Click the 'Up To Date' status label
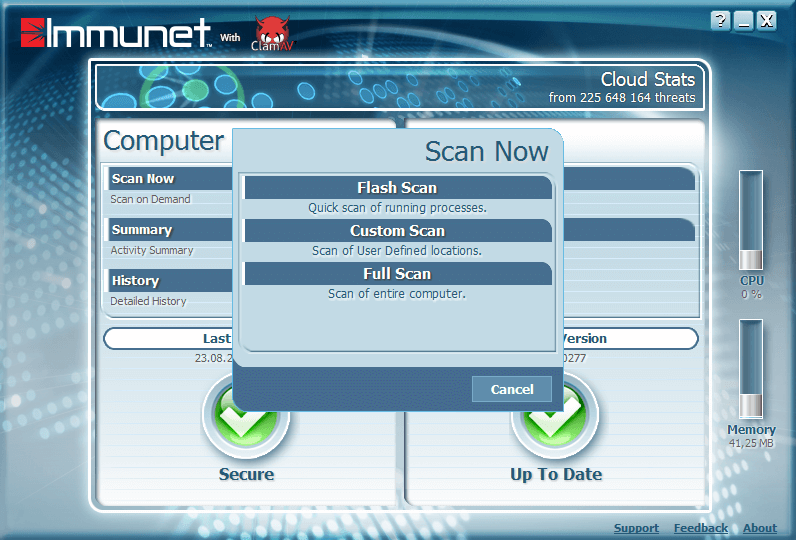The height and width of the screenshot is (540, 796). click(556, 474)
